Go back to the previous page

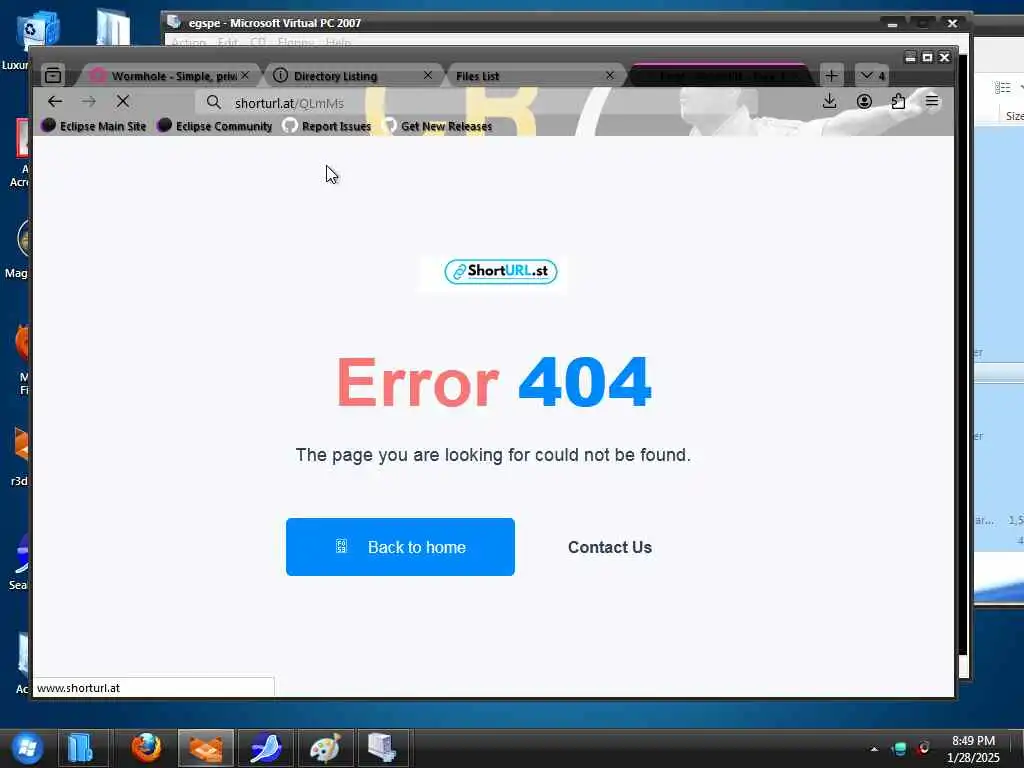coord(55,101)
